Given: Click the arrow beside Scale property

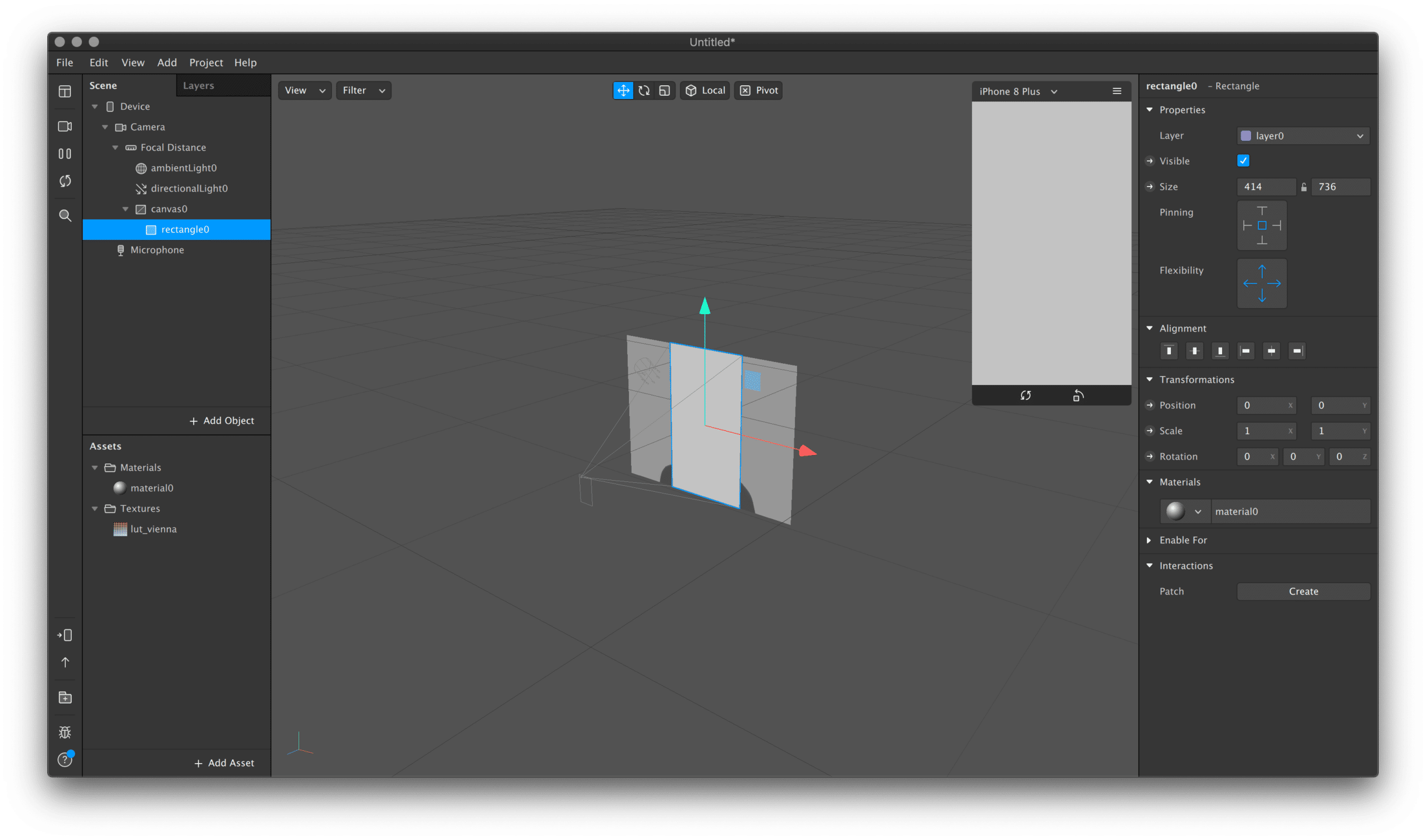Looking at the screenshot, I should pos(1149,431).
